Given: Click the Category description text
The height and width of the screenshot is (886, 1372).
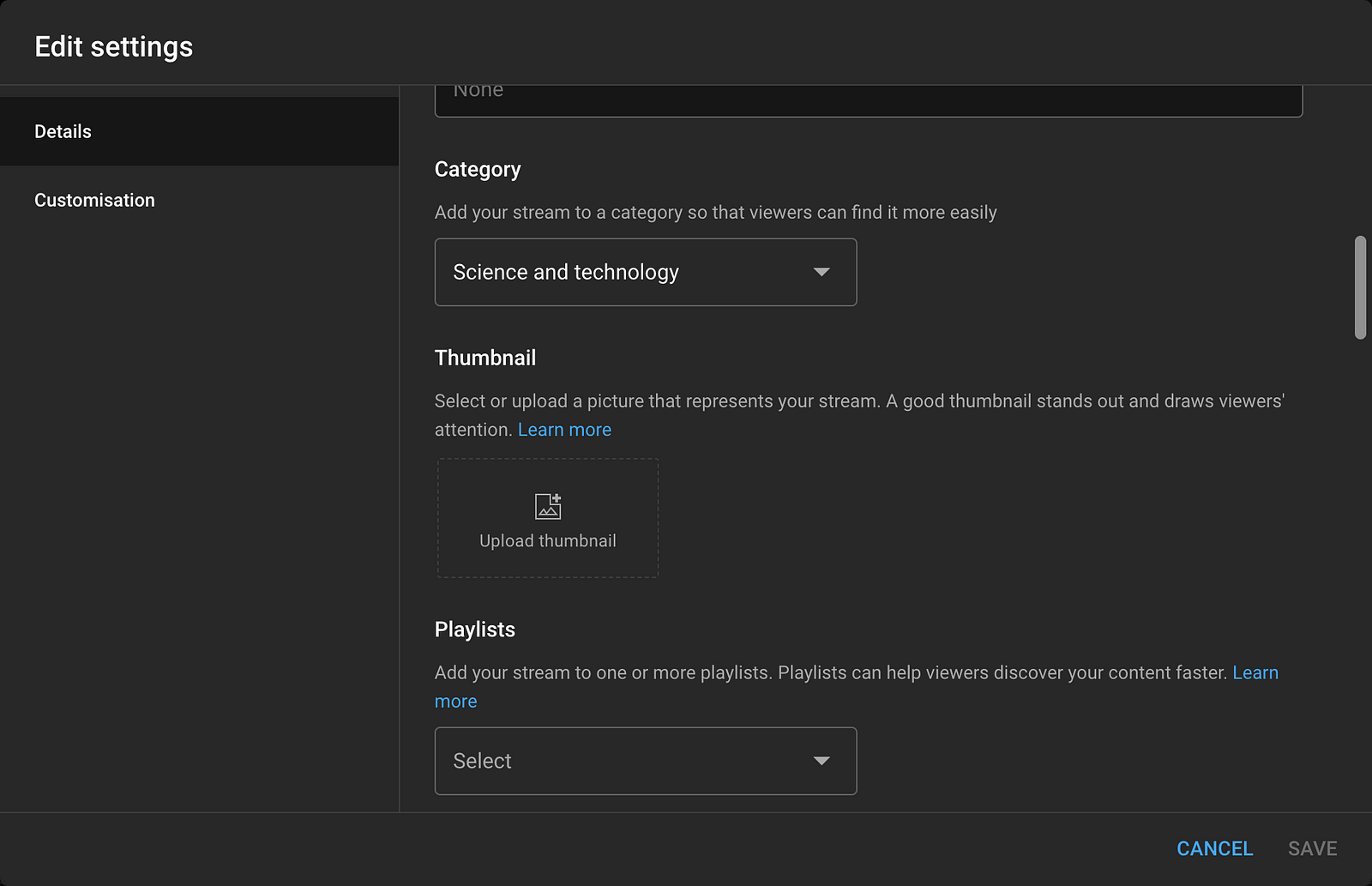Looking at the screenshot, I should point(715,213).
